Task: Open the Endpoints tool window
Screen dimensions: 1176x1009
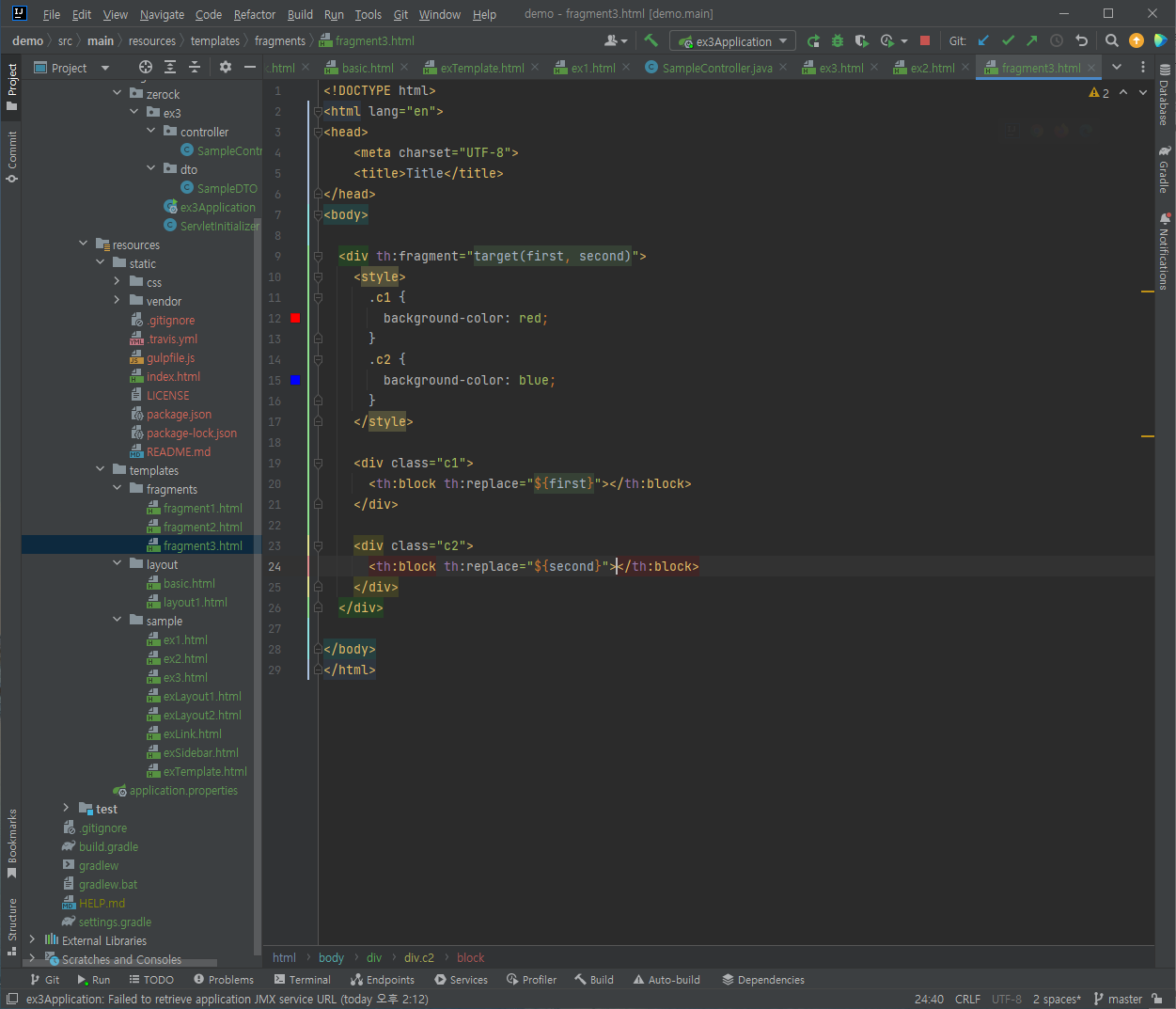Action: point(383,979)
